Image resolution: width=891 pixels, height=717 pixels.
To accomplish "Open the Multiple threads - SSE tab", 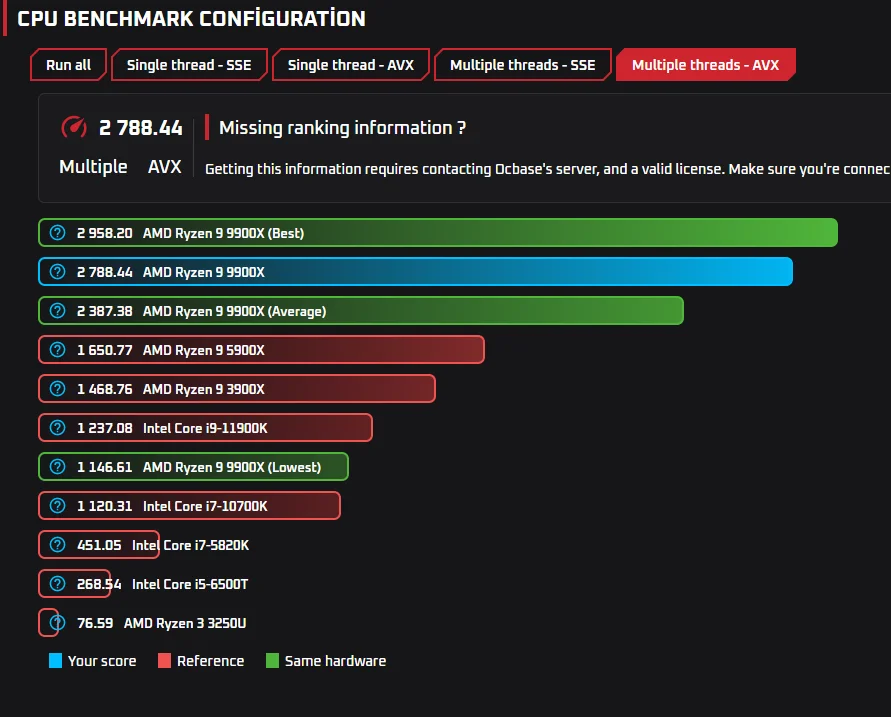I will click(523, 65).
